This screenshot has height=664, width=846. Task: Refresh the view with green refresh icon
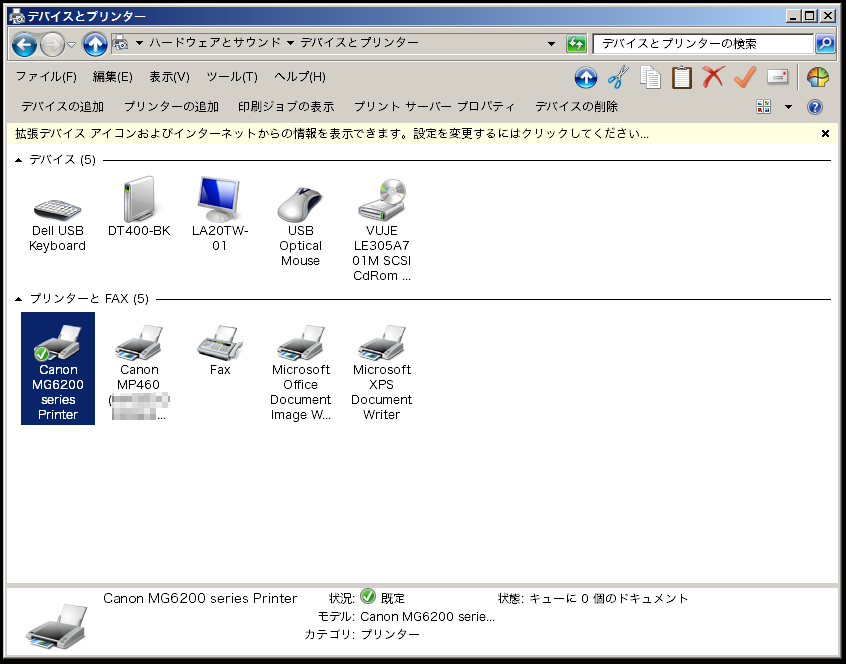coord(576,44)
